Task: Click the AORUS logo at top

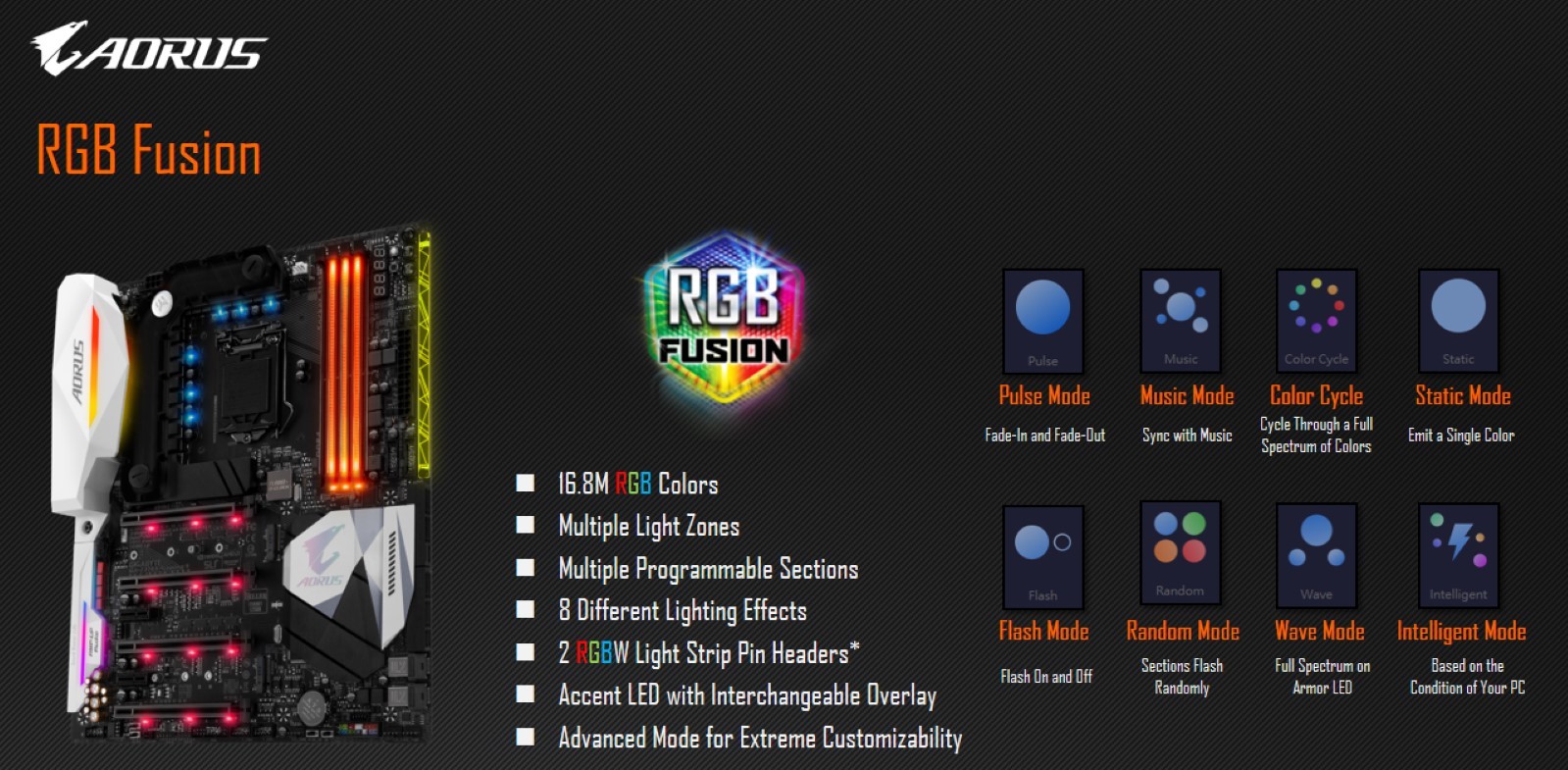Action: pos(149,48)
